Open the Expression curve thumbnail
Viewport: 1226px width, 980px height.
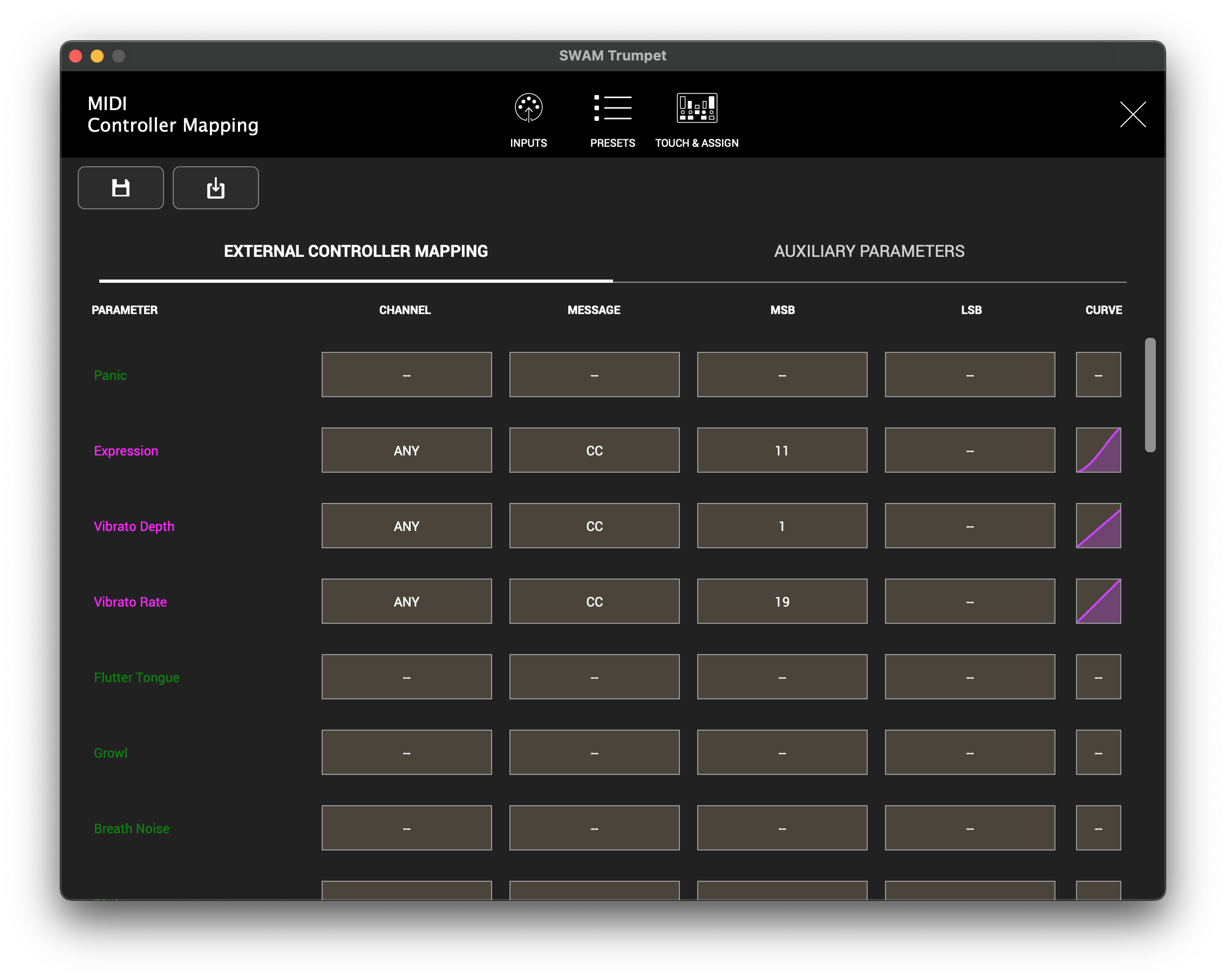[1098, 450]
